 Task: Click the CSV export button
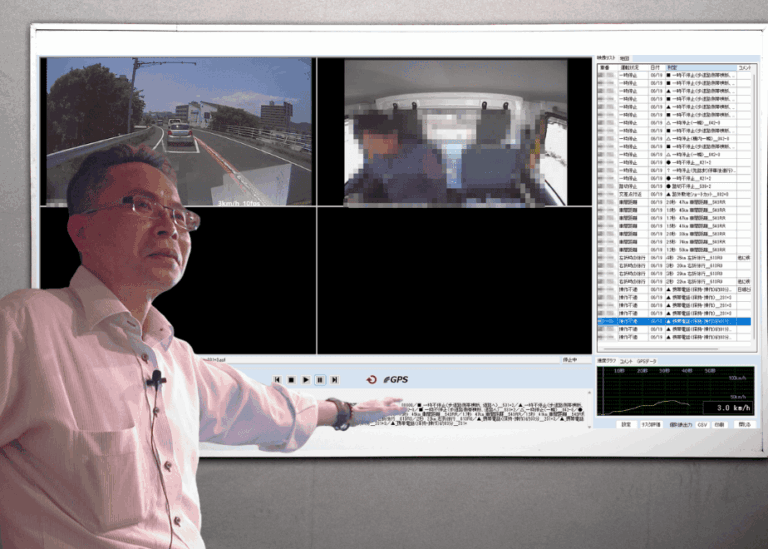[x=702, y=424]
